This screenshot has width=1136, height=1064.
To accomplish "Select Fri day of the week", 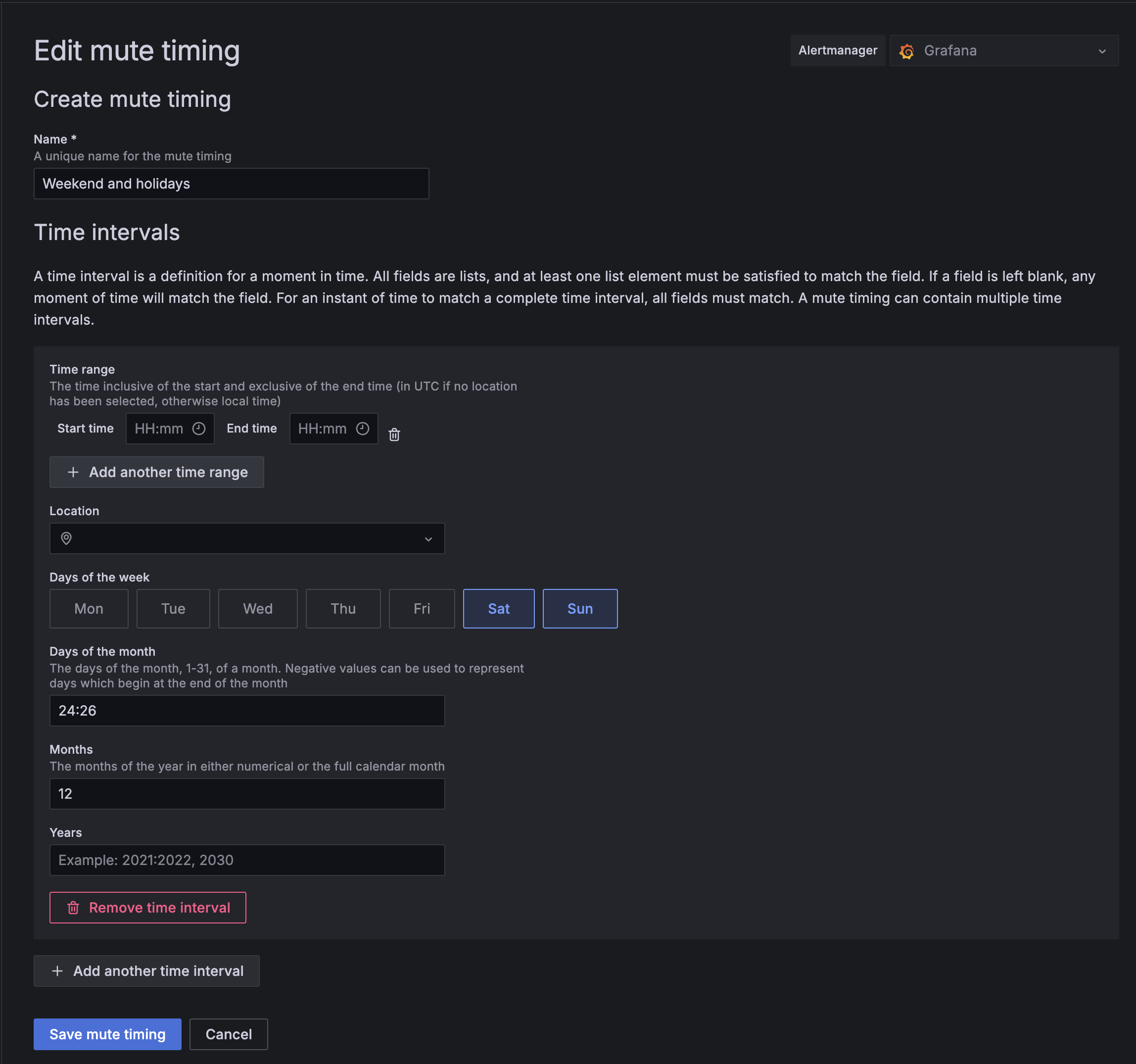I will coord(421,609).
